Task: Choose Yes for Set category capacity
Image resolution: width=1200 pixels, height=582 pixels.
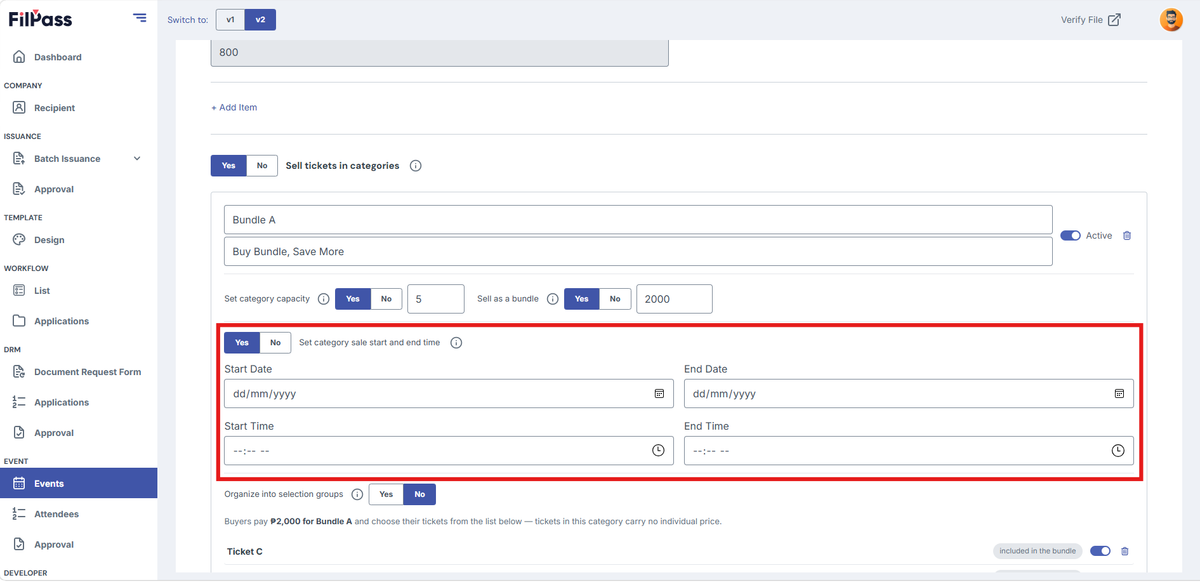Action: click(353, 299)
